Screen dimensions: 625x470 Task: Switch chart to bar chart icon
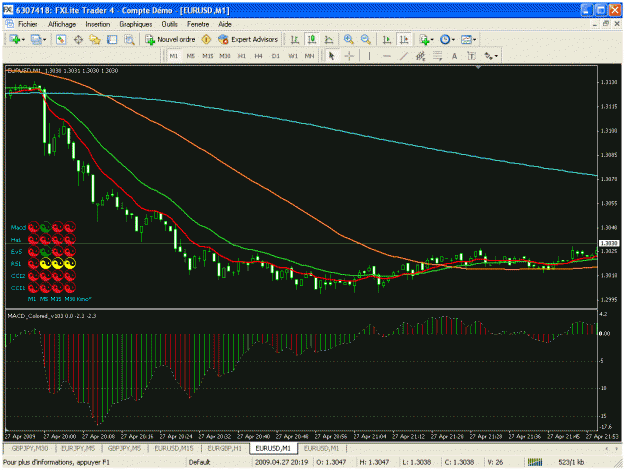pyautogui.click(x=295, y=39)
